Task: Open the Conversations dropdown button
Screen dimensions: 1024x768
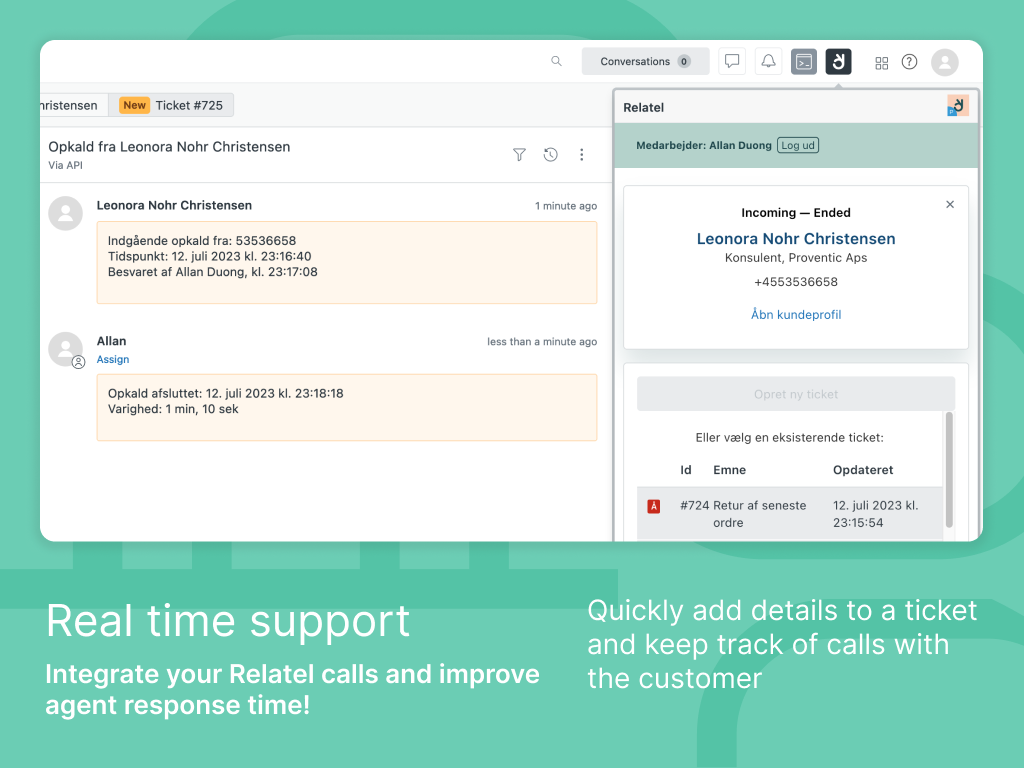Action: pyautogui.click(x=645, y=62)
